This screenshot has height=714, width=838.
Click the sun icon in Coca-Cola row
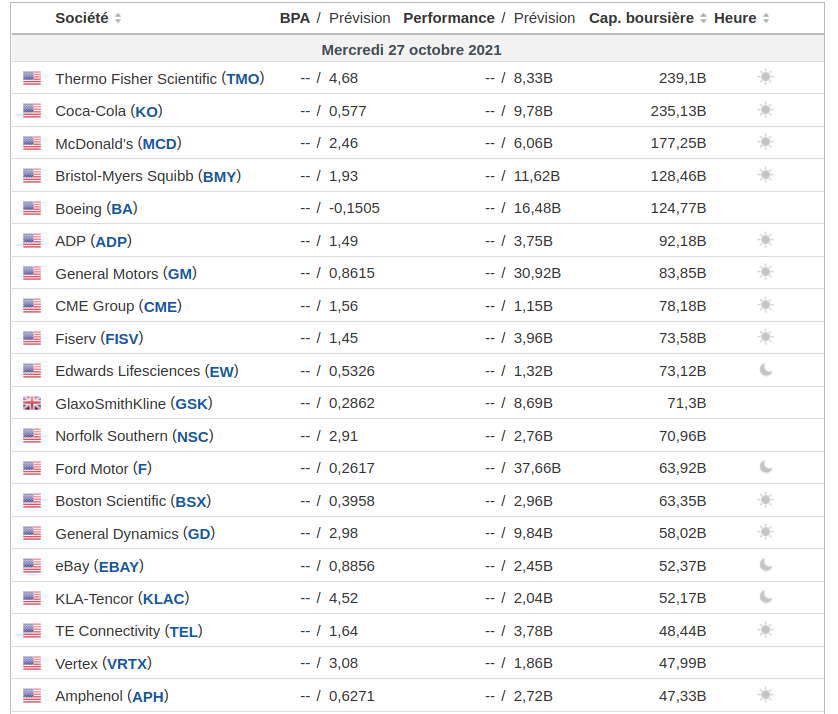[x=765, y=110]
